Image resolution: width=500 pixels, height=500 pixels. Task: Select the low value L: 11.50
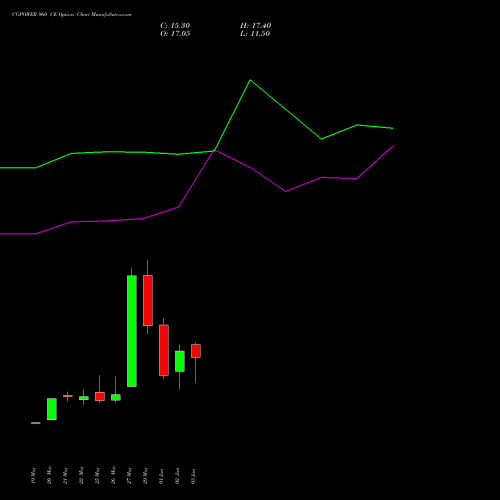click(x=255, y=34)
